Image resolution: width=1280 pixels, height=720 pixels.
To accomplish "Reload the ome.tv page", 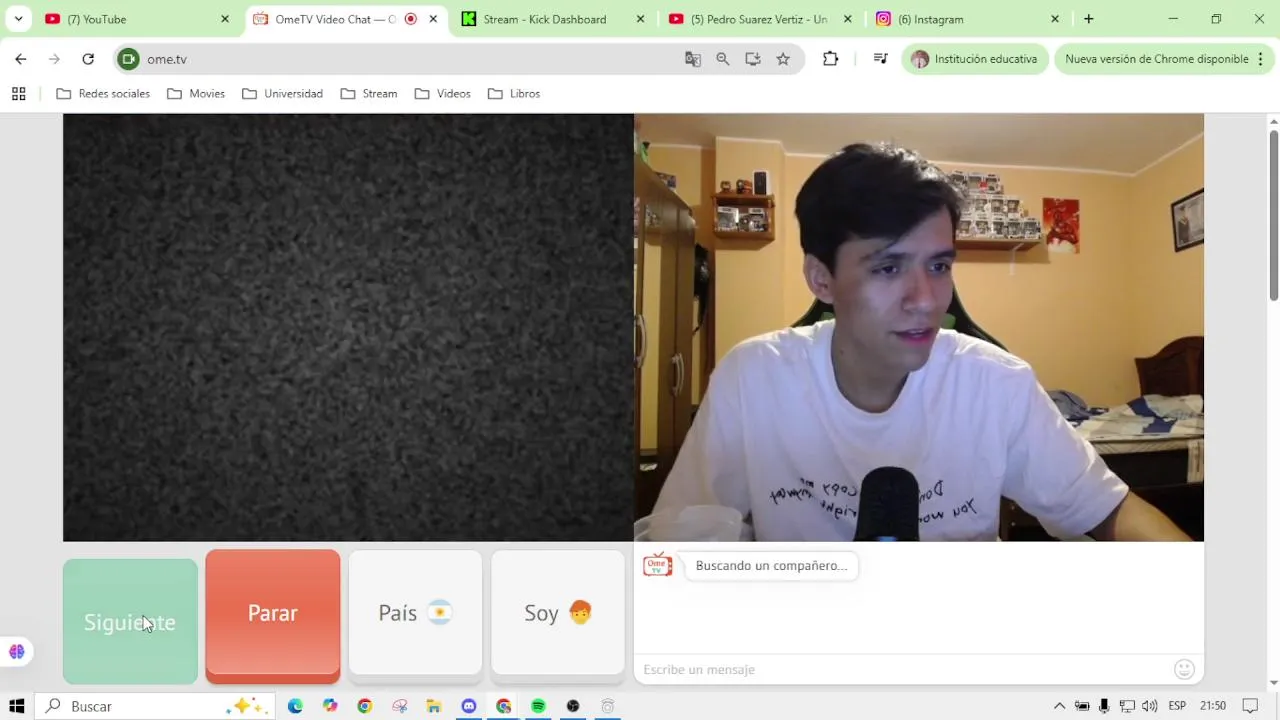I will pyautogui.click(x=88, y=59).
